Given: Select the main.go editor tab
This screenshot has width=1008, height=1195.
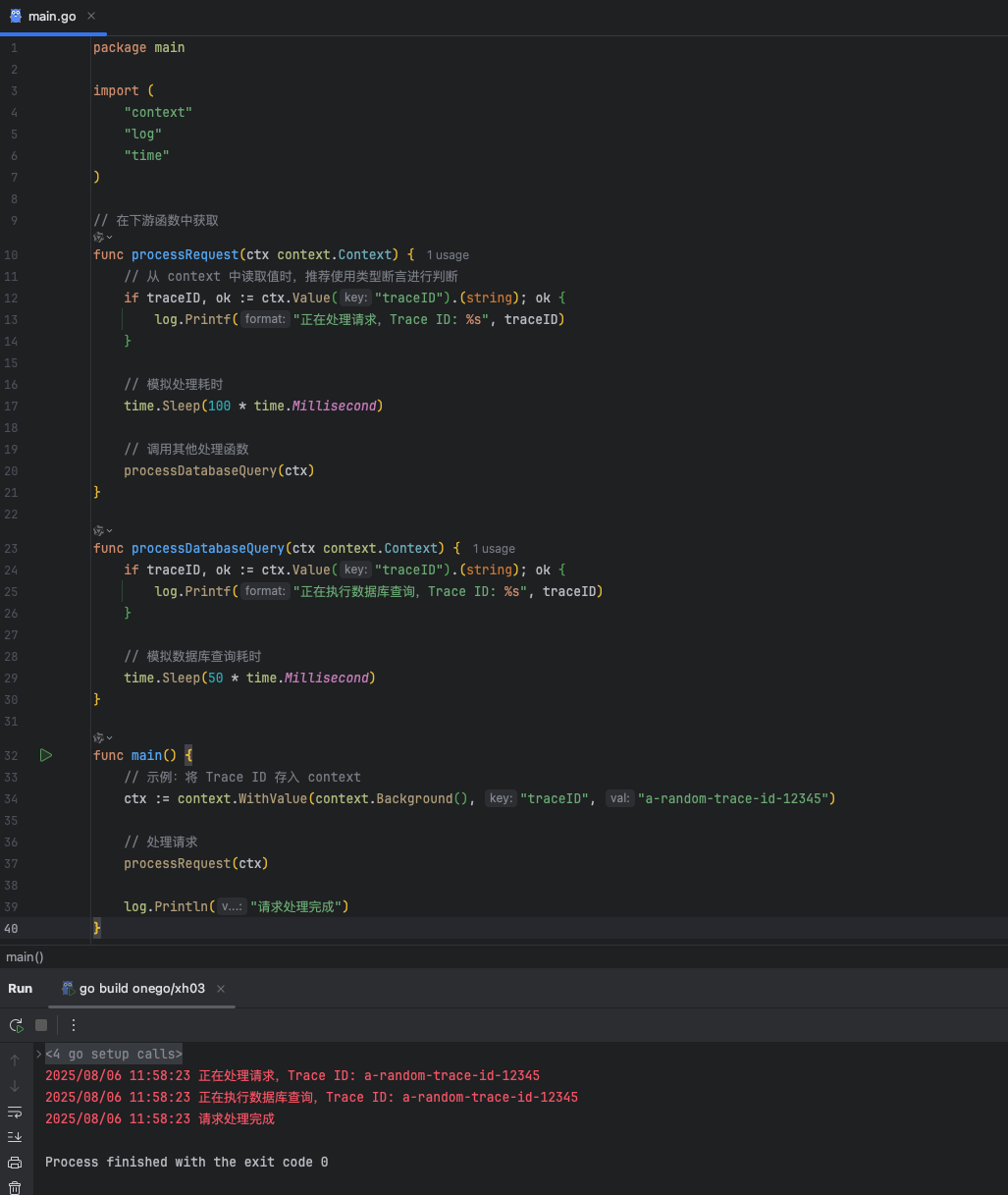Looking at the screenshot, I should 53,17.
